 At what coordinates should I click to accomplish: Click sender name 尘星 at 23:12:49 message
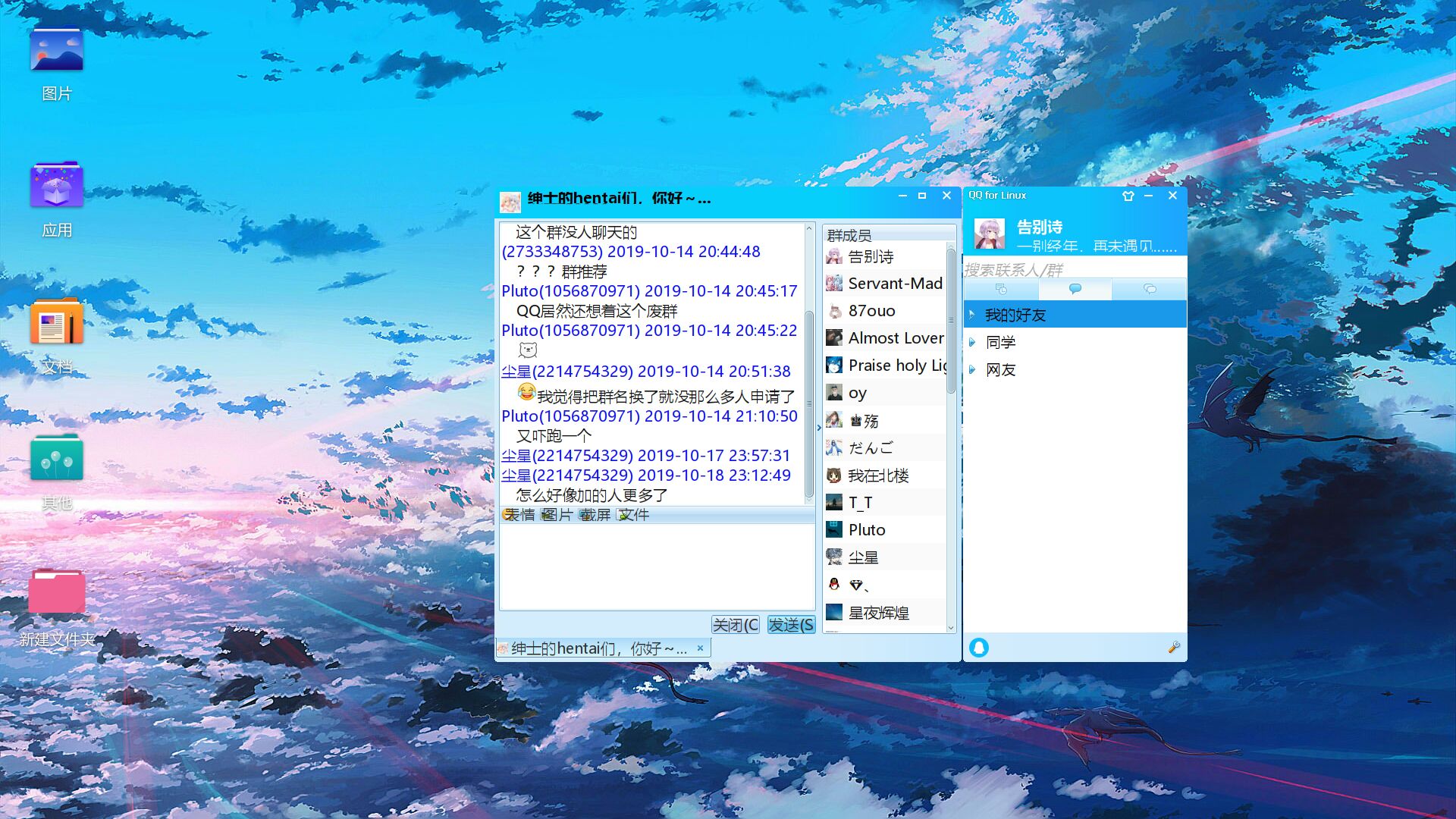pyautogui.click(x=516, y=475)
